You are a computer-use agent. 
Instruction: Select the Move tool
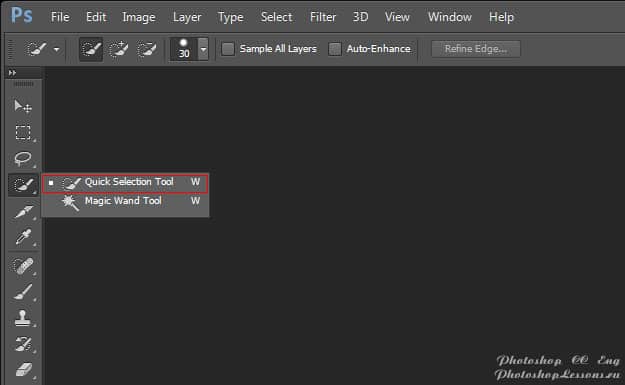(23, 106)
